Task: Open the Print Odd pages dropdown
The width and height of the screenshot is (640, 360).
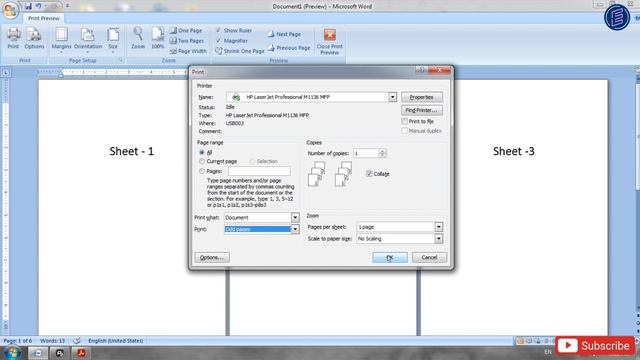Action: pos(295,229)
